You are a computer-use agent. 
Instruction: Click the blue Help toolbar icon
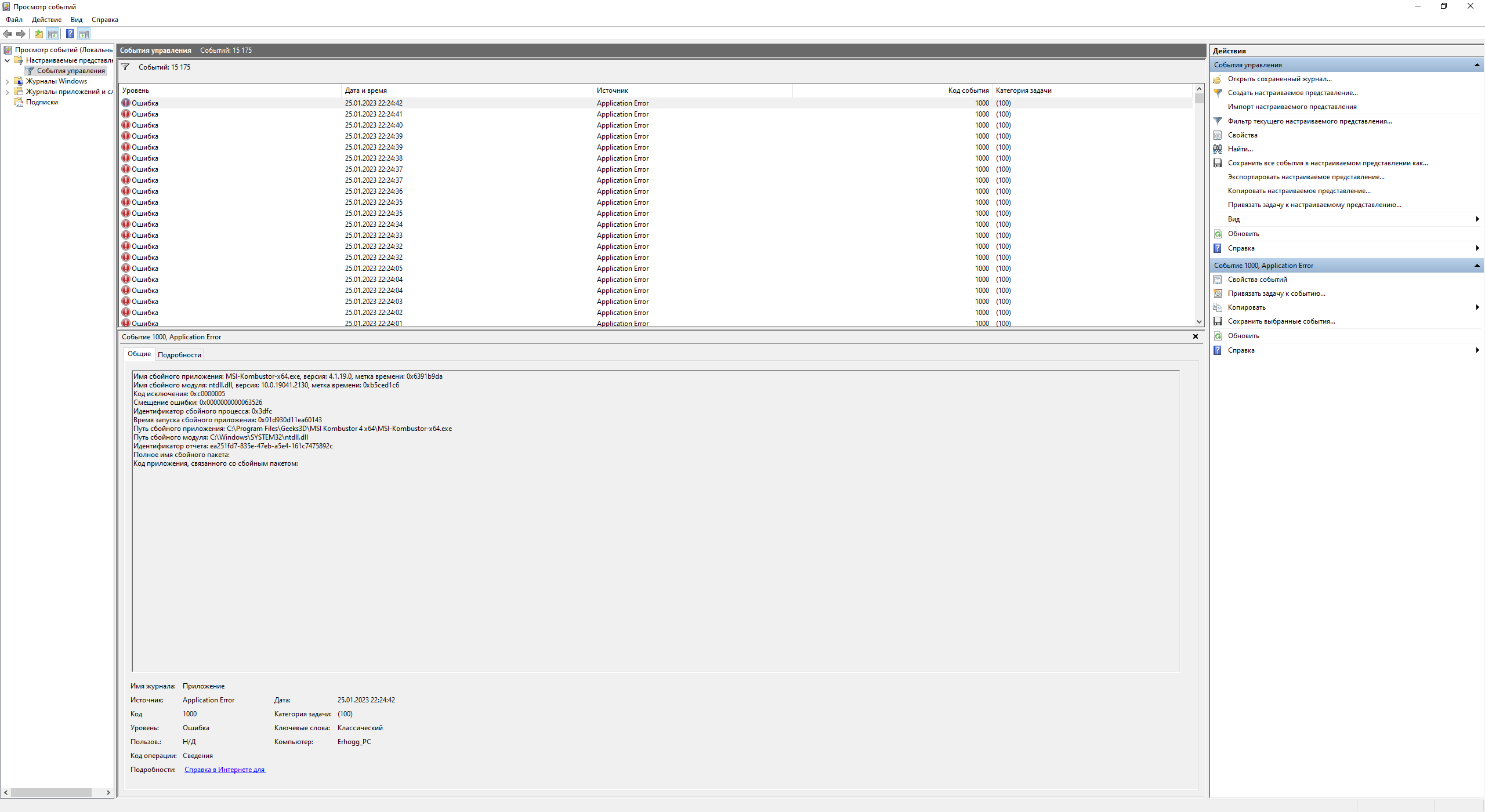(70, 34)
